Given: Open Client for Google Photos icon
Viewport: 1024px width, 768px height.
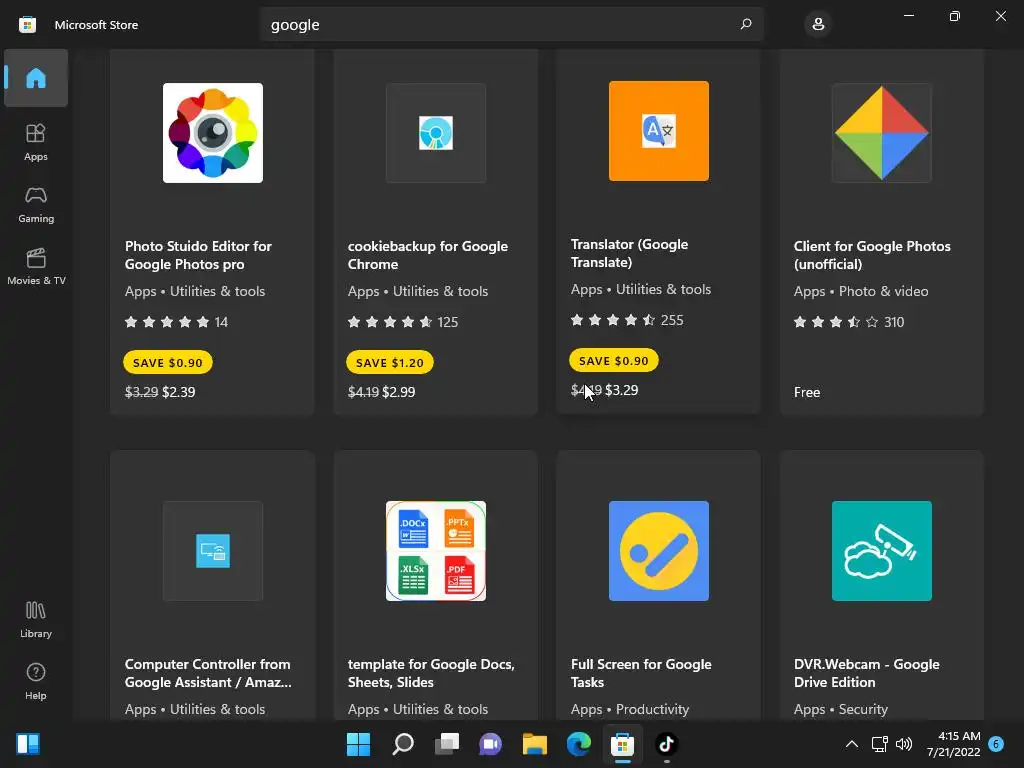Looking at the screenshot, I should tap(882, 133).
